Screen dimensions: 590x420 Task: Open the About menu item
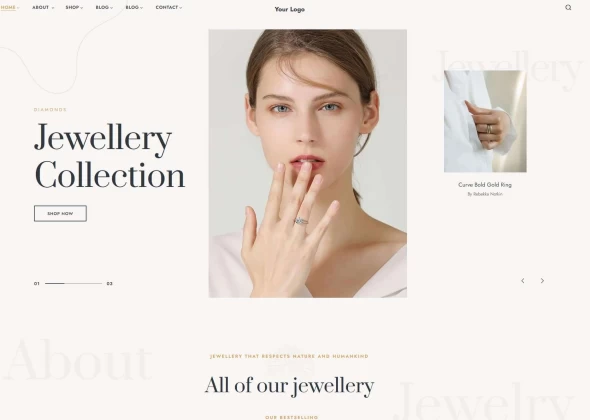coord(41,8)
